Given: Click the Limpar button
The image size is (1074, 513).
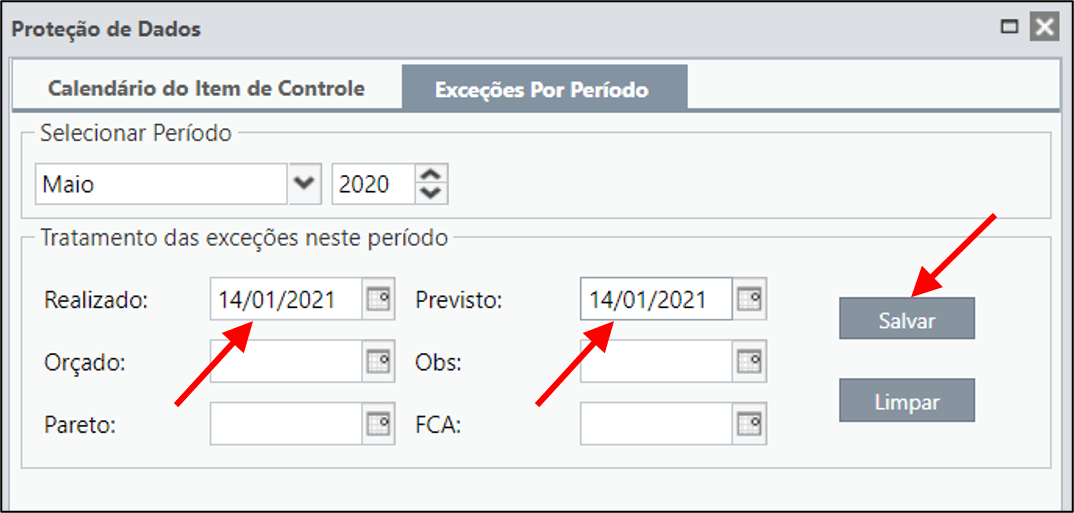Looking at the screenshot, I should 907,401.
